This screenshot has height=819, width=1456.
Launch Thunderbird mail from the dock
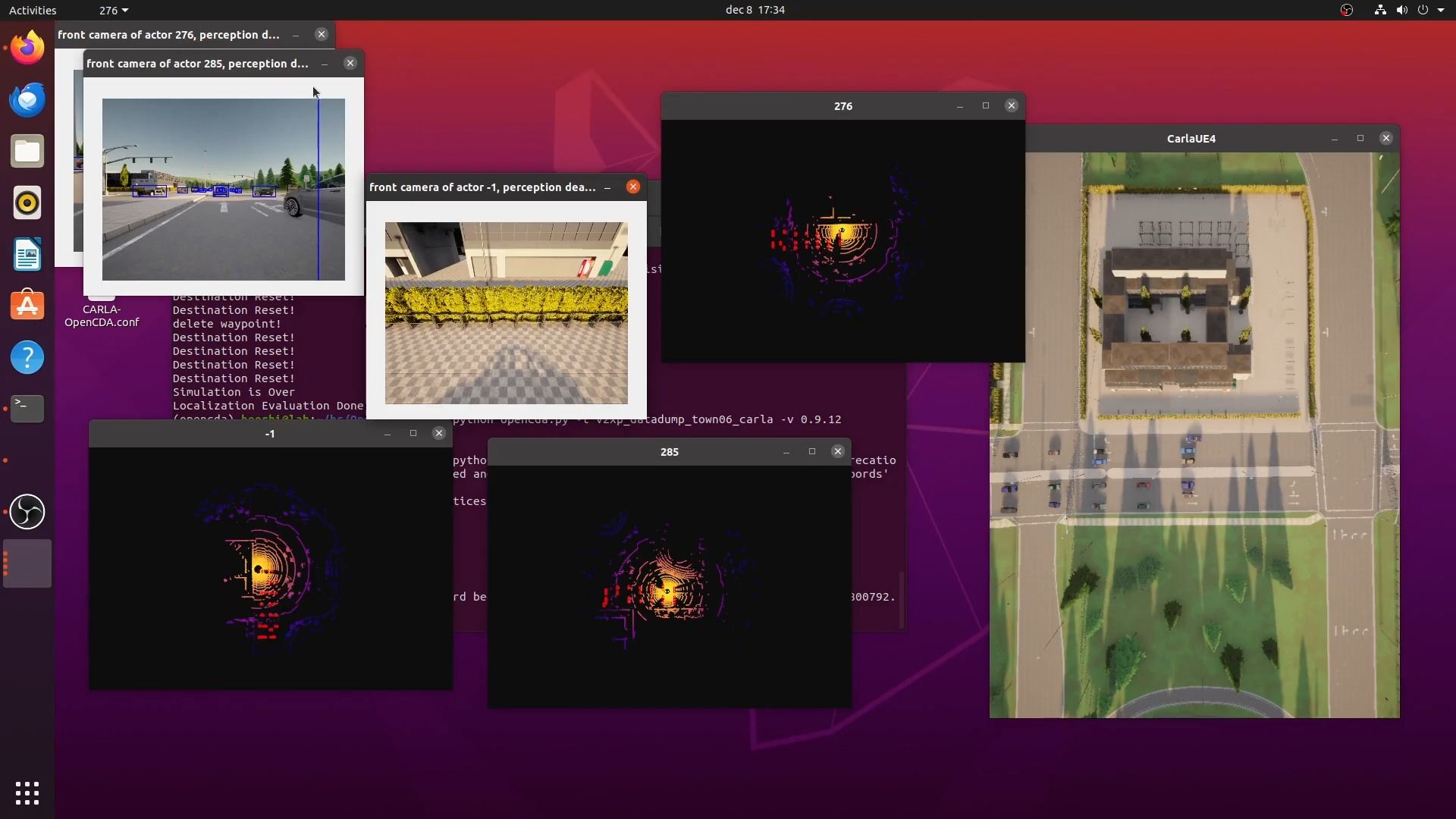27,99
